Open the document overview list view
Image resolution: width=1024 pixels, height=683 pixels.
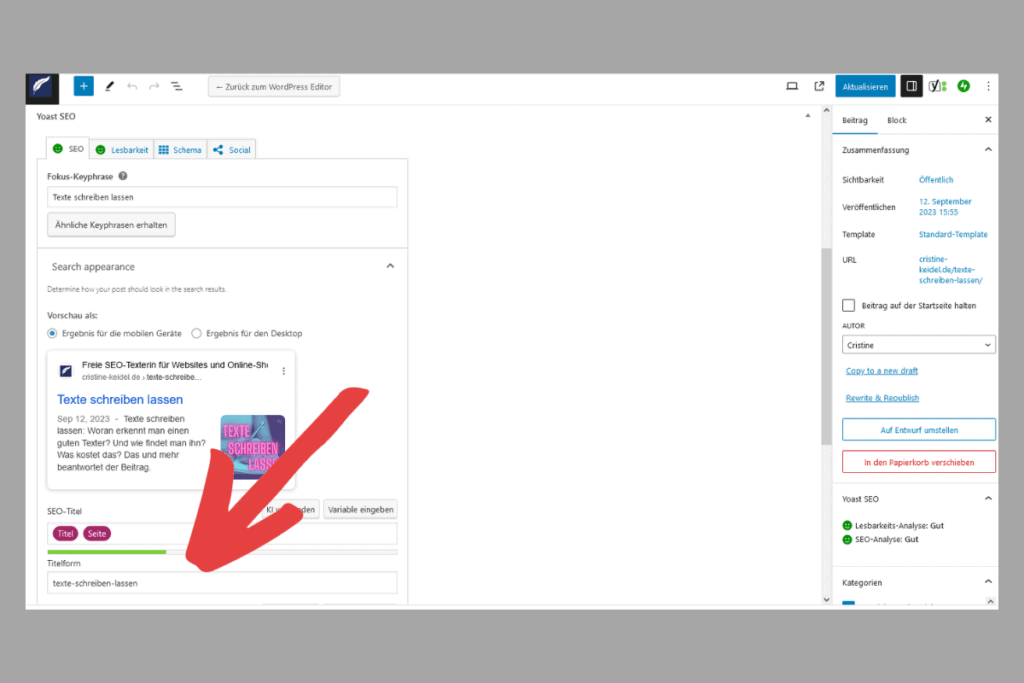[x=176, y=86]
